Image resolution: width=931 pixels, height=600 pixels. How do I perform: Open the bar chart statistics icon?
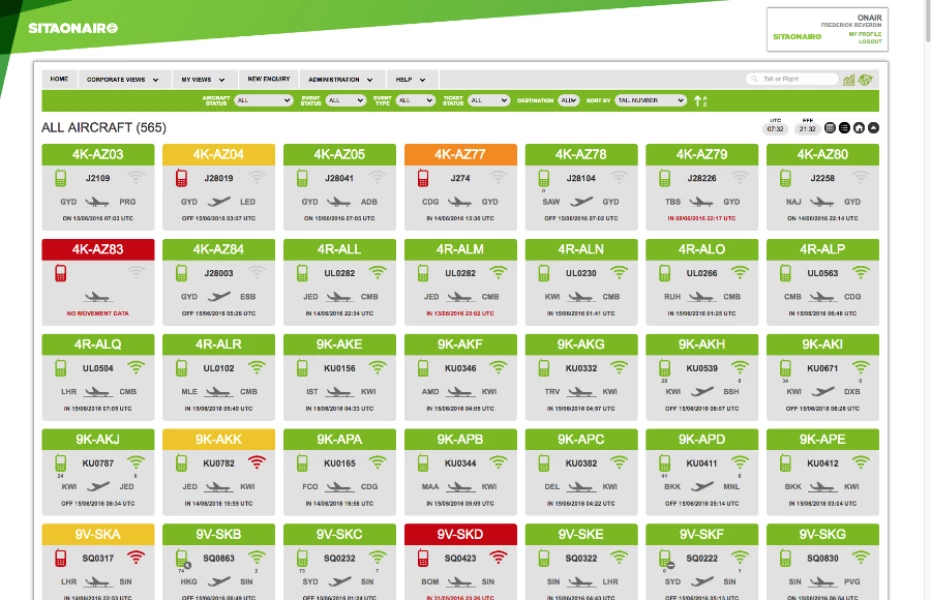pos(849,79)
